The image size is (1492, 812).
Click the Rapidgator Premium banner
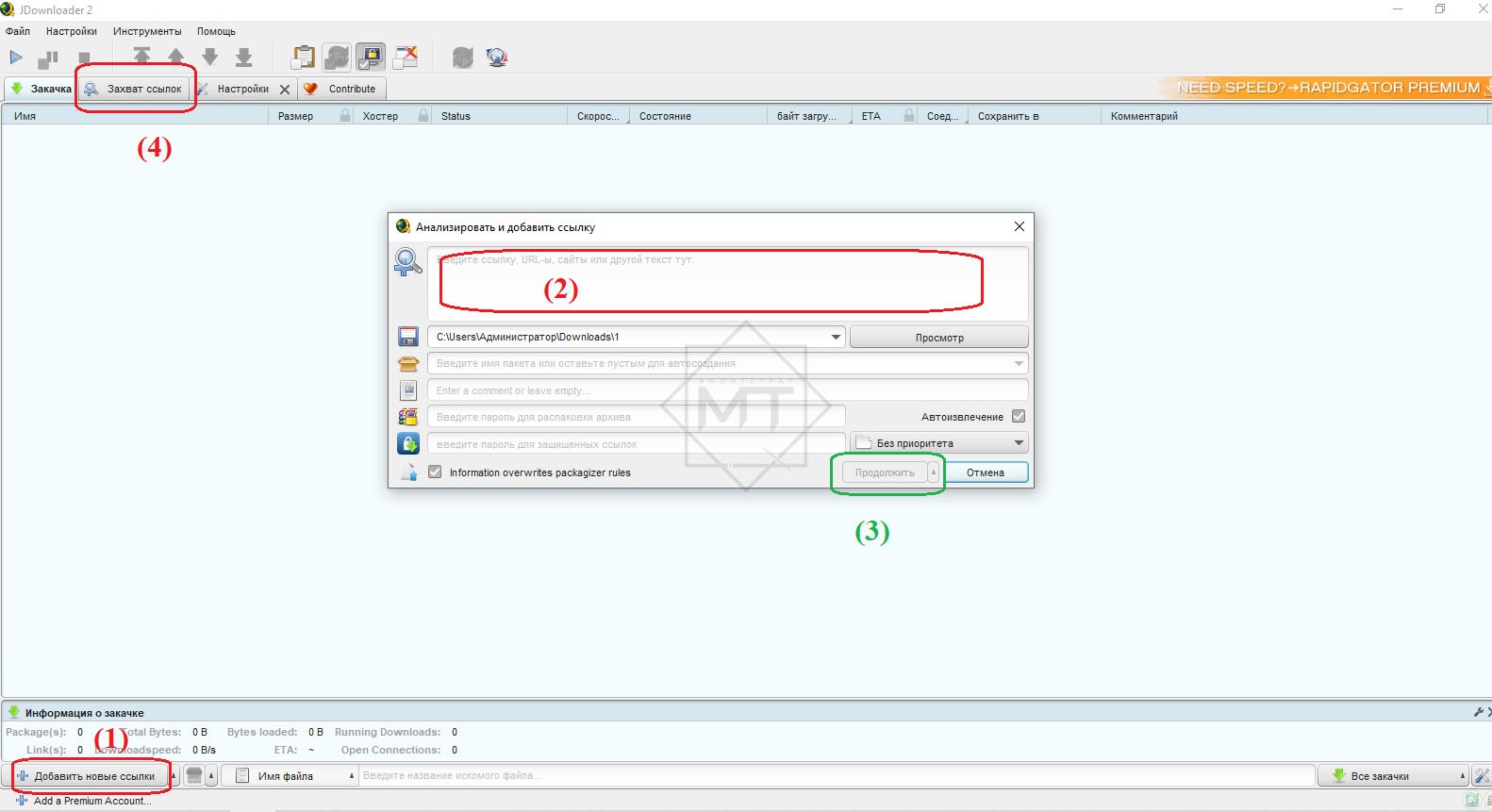click(1325, 88)
